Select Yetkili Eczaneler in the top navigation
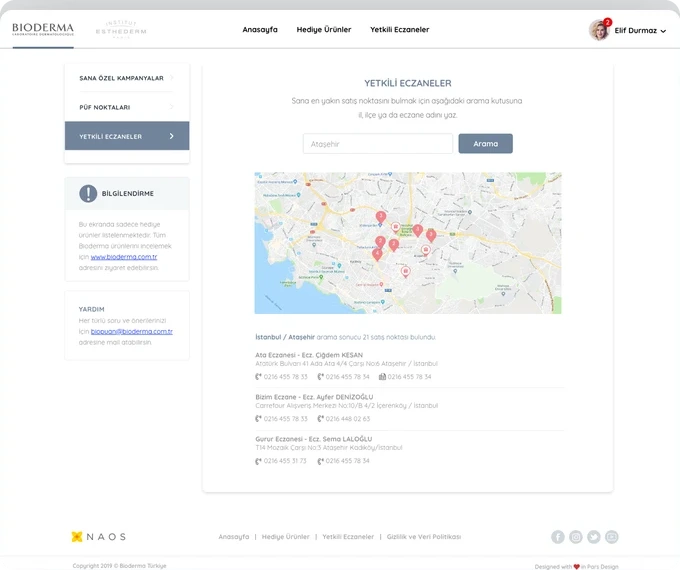Image resolution: width=680 pixels, height=570 pixels. pyautogui.click(x=399, y=29)
